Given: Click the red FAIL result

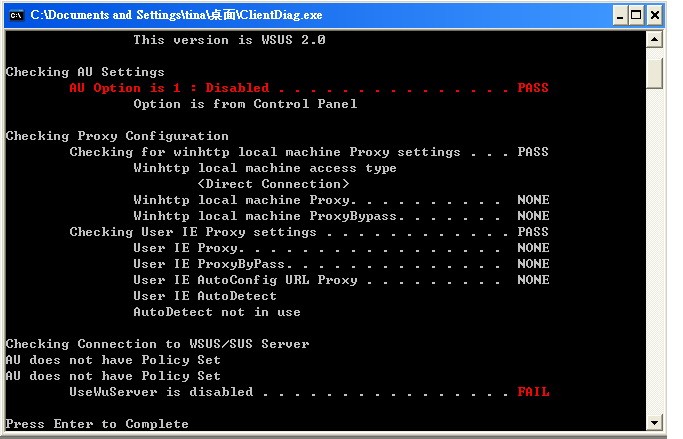Looking at the screenshot, I should 533,392.
